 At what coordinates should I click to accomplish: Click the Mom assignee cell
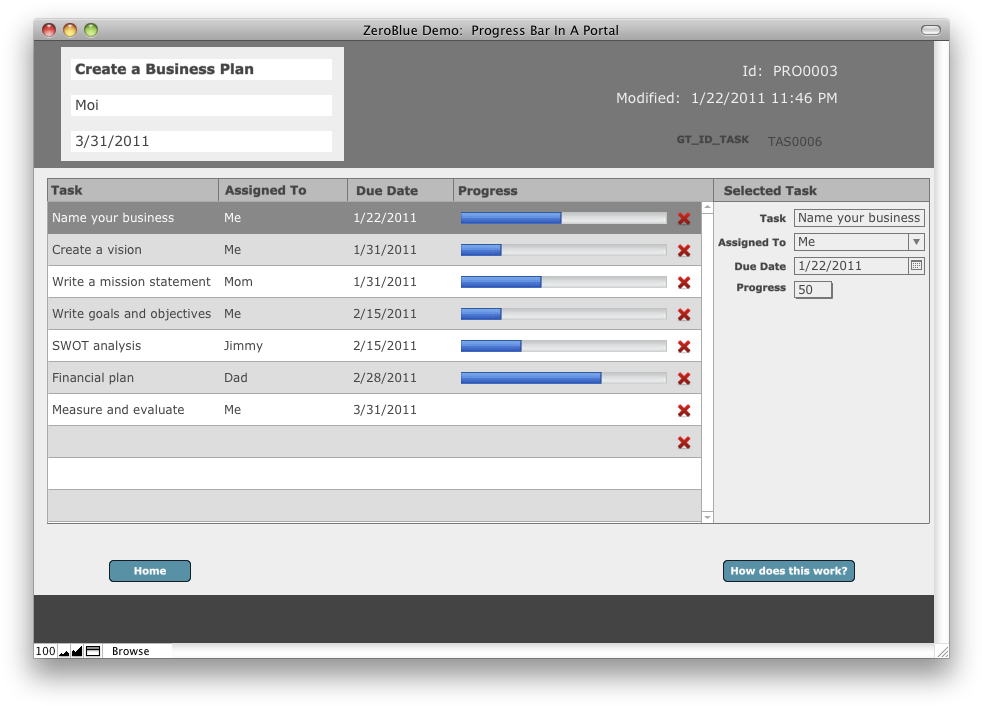click(238, 282)
